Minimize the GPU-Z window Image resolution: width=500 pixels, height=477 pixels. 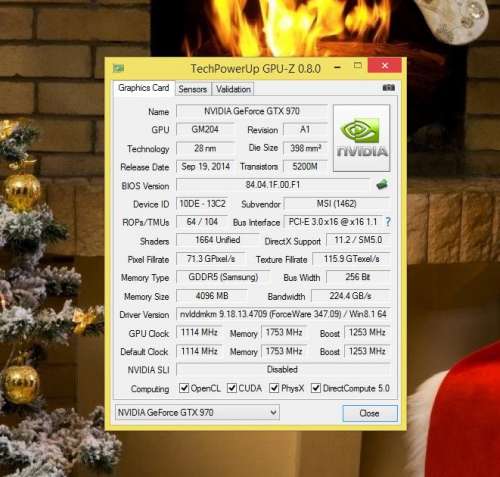pos(337,67)
